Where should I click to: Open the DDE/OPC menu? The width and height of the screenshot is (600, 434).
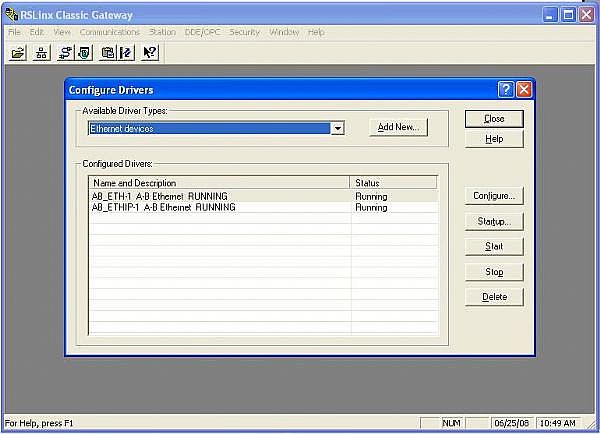point(202,32)
